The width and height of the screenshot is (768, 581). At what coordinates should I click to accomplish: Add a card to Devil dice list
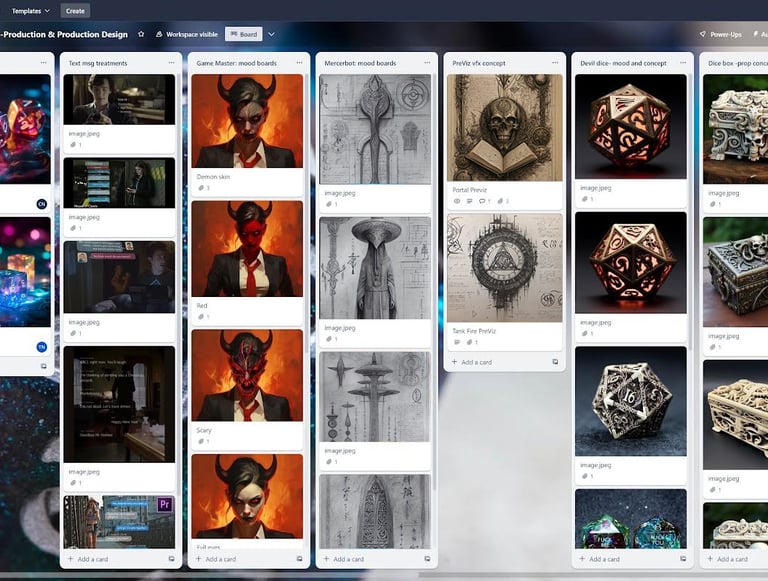(x=600, y=559)
